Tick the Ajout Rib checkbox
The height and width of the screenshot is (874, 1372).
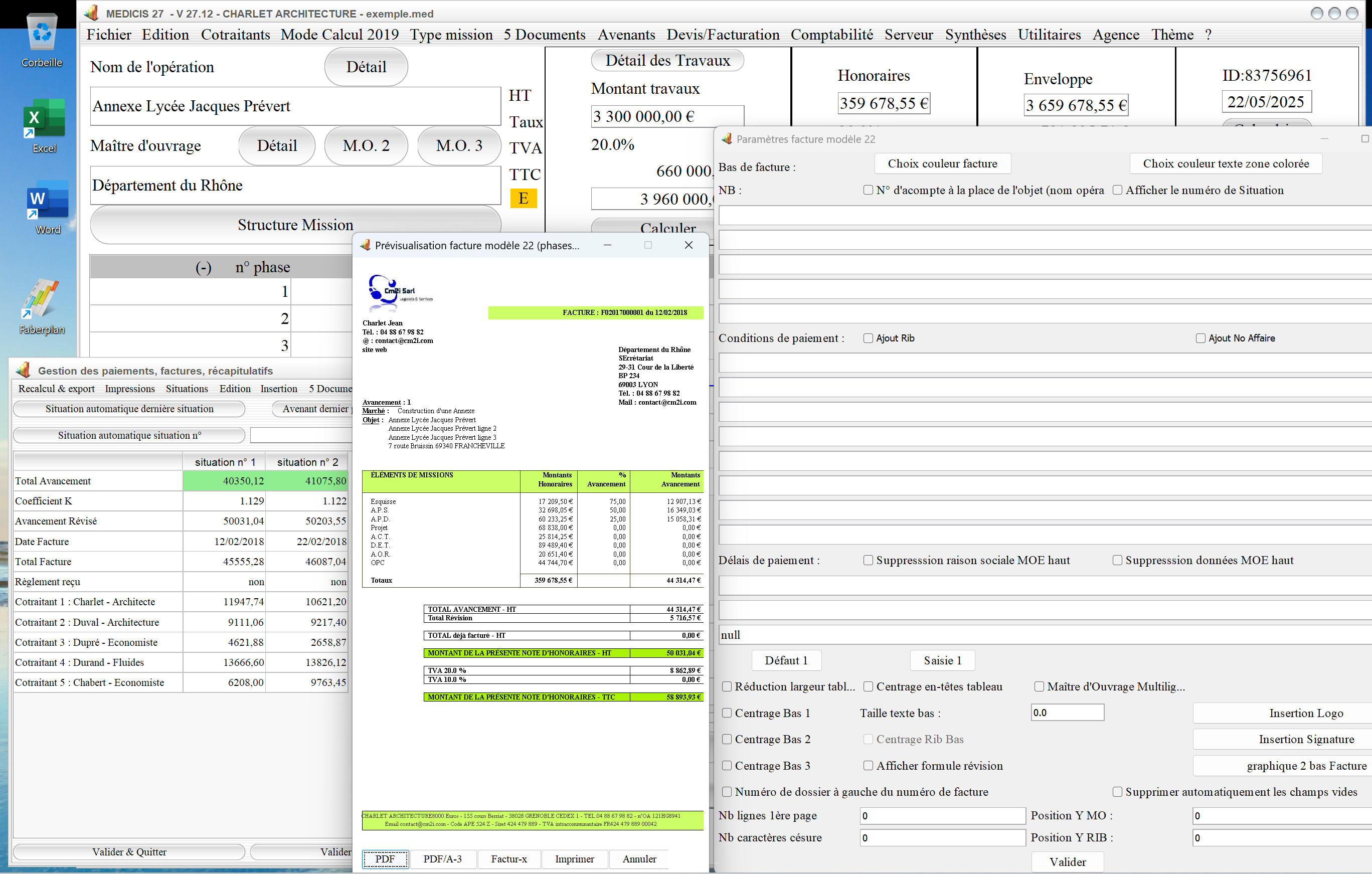coord(868,338)
